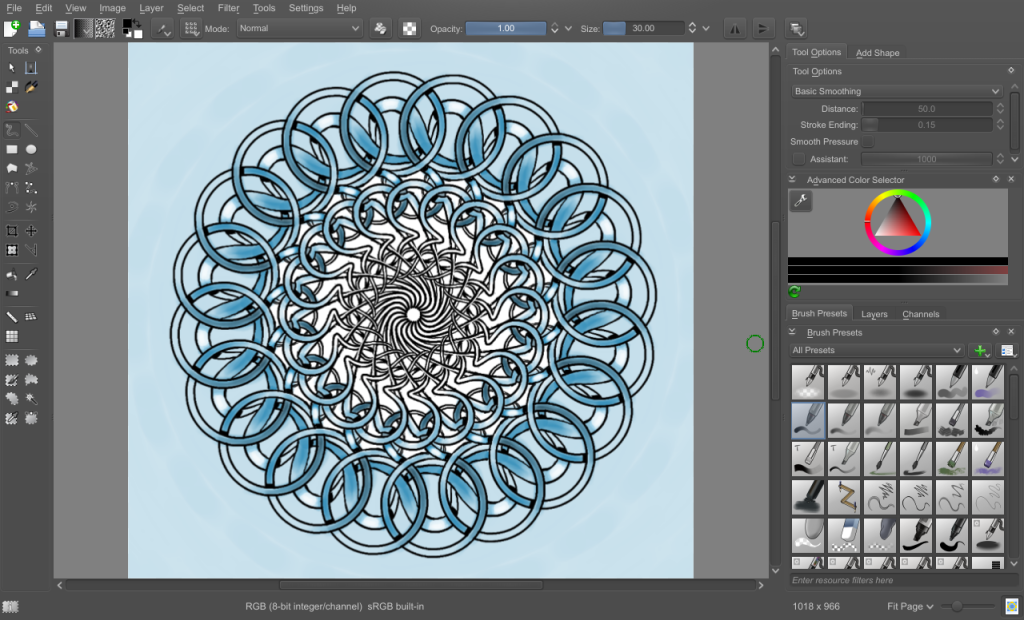Pick the Crop tool in the toolbox

(x=12, y=231)
